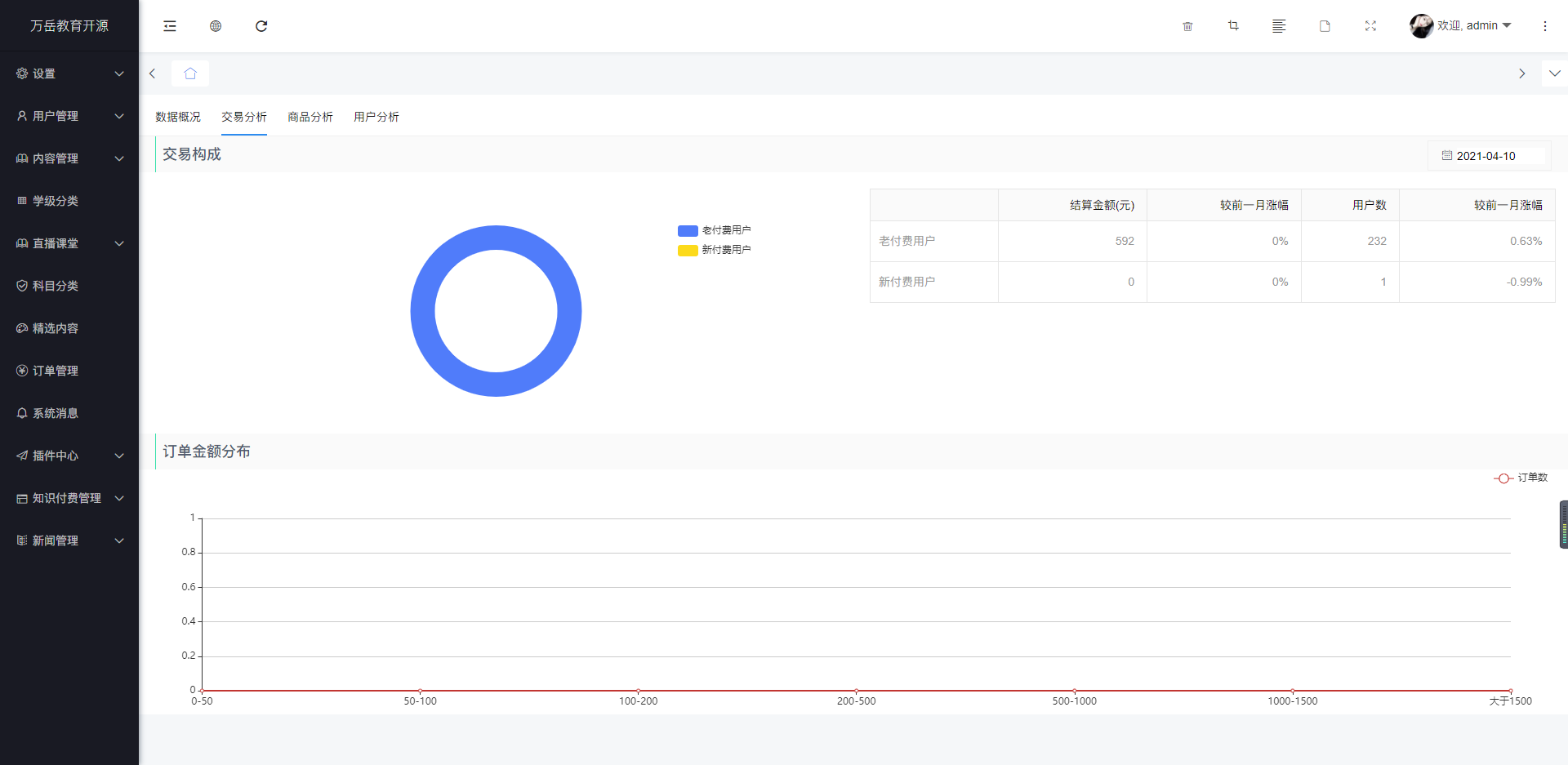1568x765 pixels.
Task: Toggle fullscreen mode icon
Action: tap(1370, 26)
